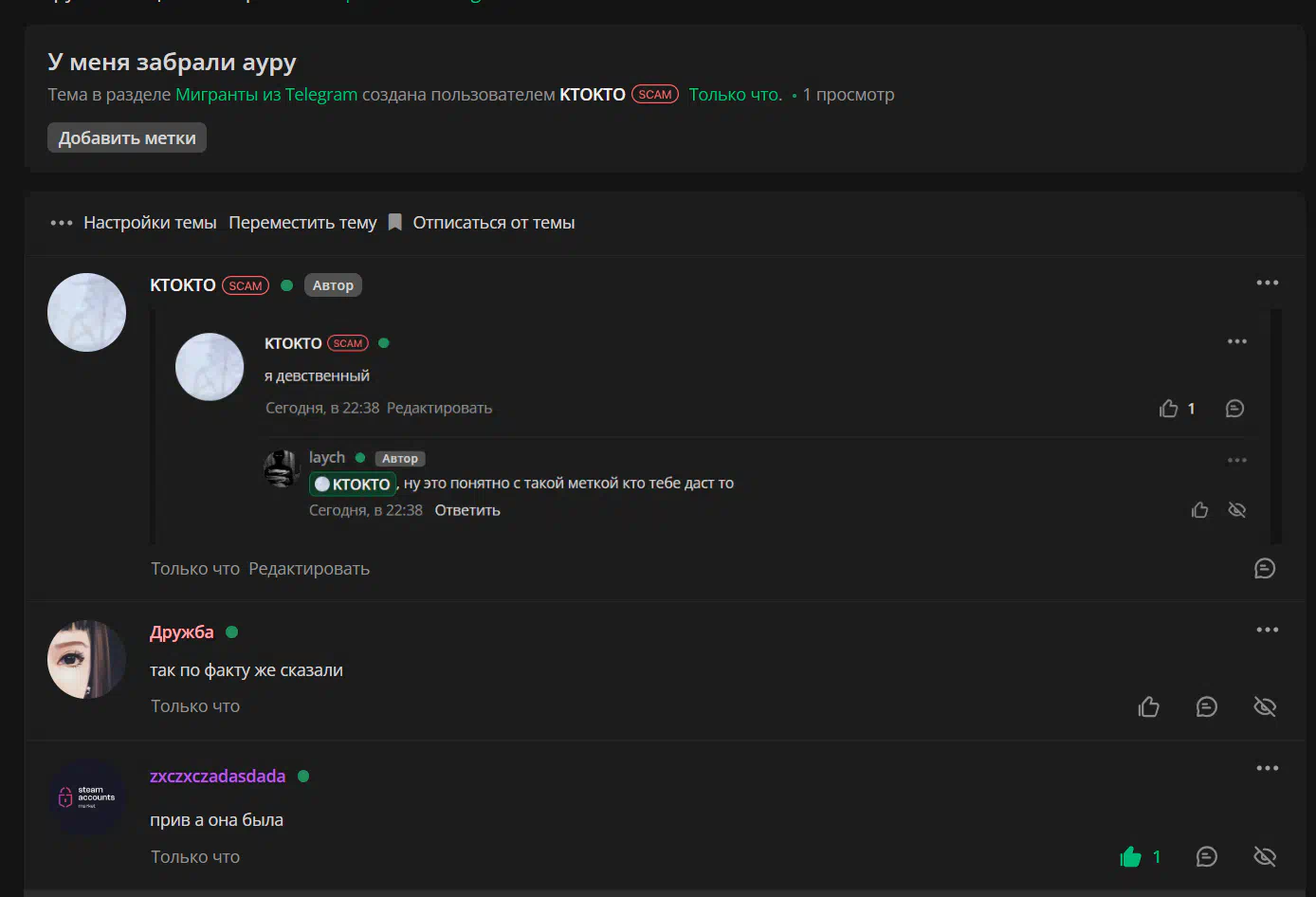Open three-dot menu on Дружба's post
Image resolution: width=1316 pixels, height=897 pixels.
pyautogui.click(x=1267, y=630)
